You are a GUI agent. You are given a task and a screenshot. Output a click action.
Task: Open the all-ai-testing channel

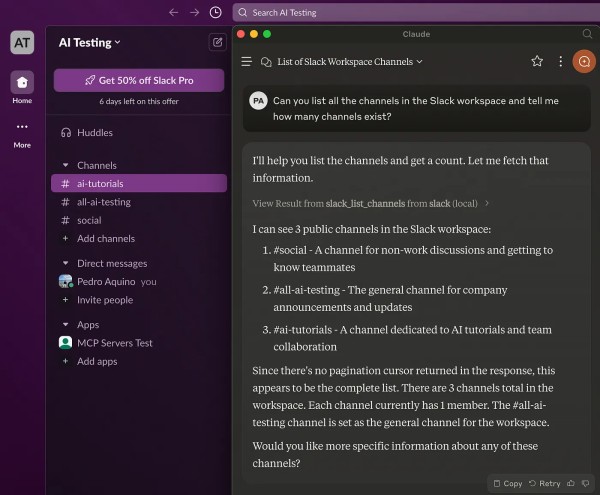(139, 202)
